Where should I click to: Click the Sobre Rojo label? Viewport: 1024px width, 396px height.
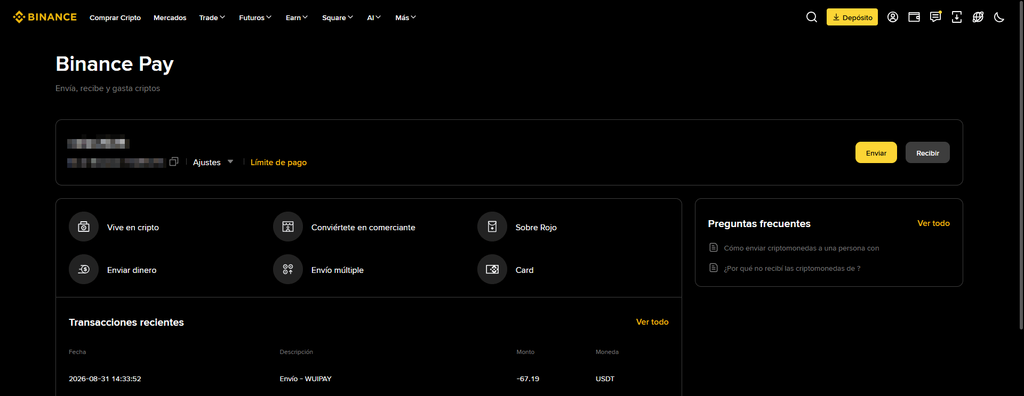[x=536, y=227]
